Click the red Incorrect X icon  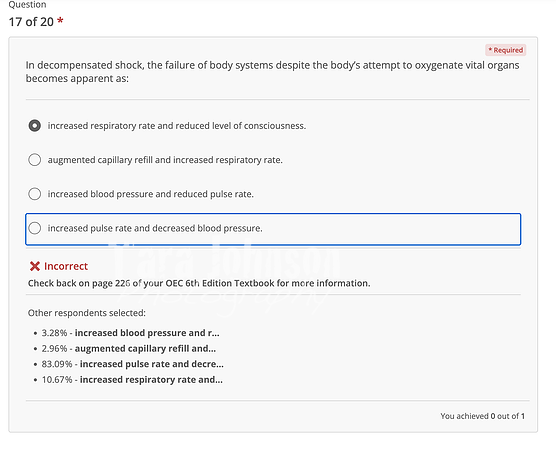pyautogui.click(x=35, y=266)
